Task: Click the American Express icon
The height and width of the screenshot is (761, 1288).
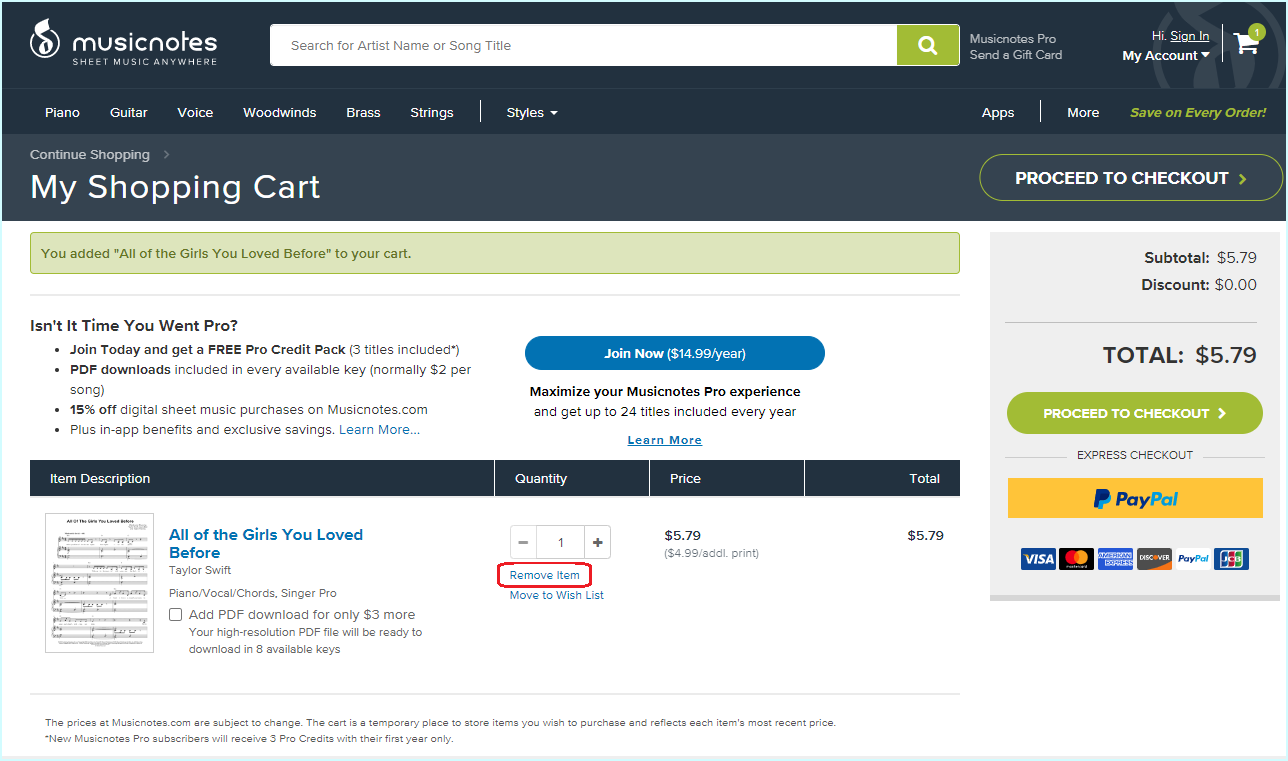Action: click(1115, 558)
